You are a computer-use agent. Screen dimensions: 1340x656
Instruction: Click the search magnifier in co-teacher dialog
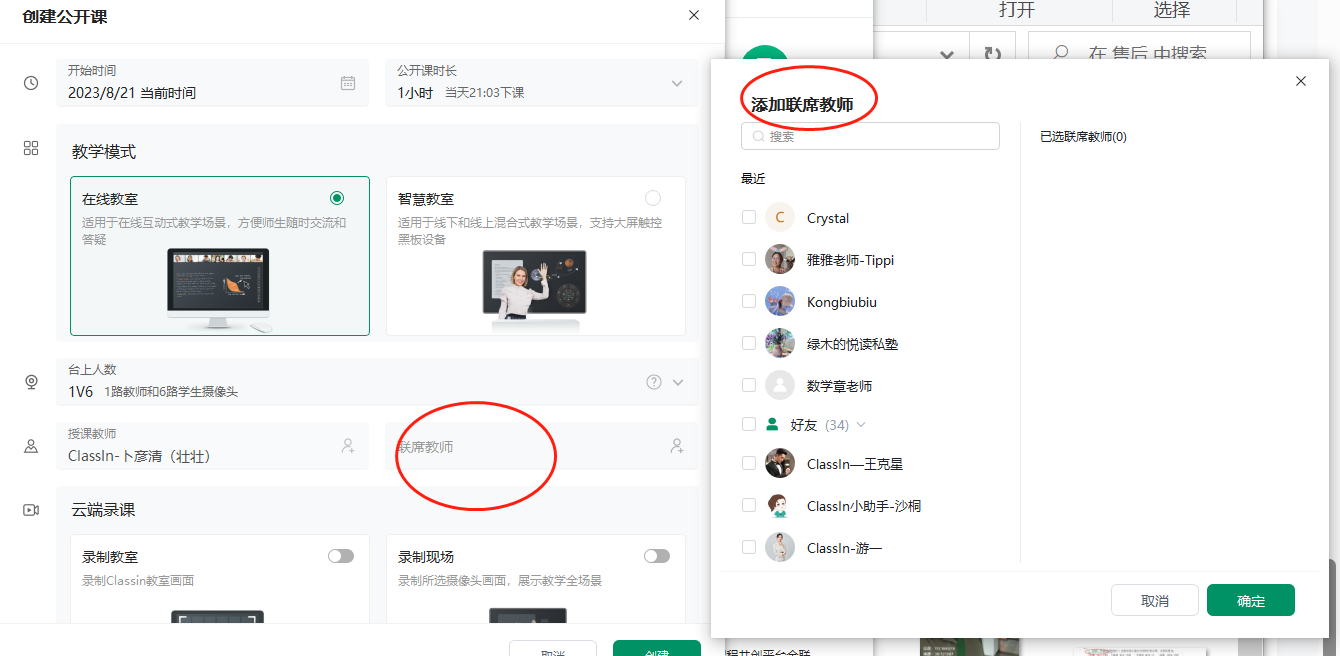point(759,136)
